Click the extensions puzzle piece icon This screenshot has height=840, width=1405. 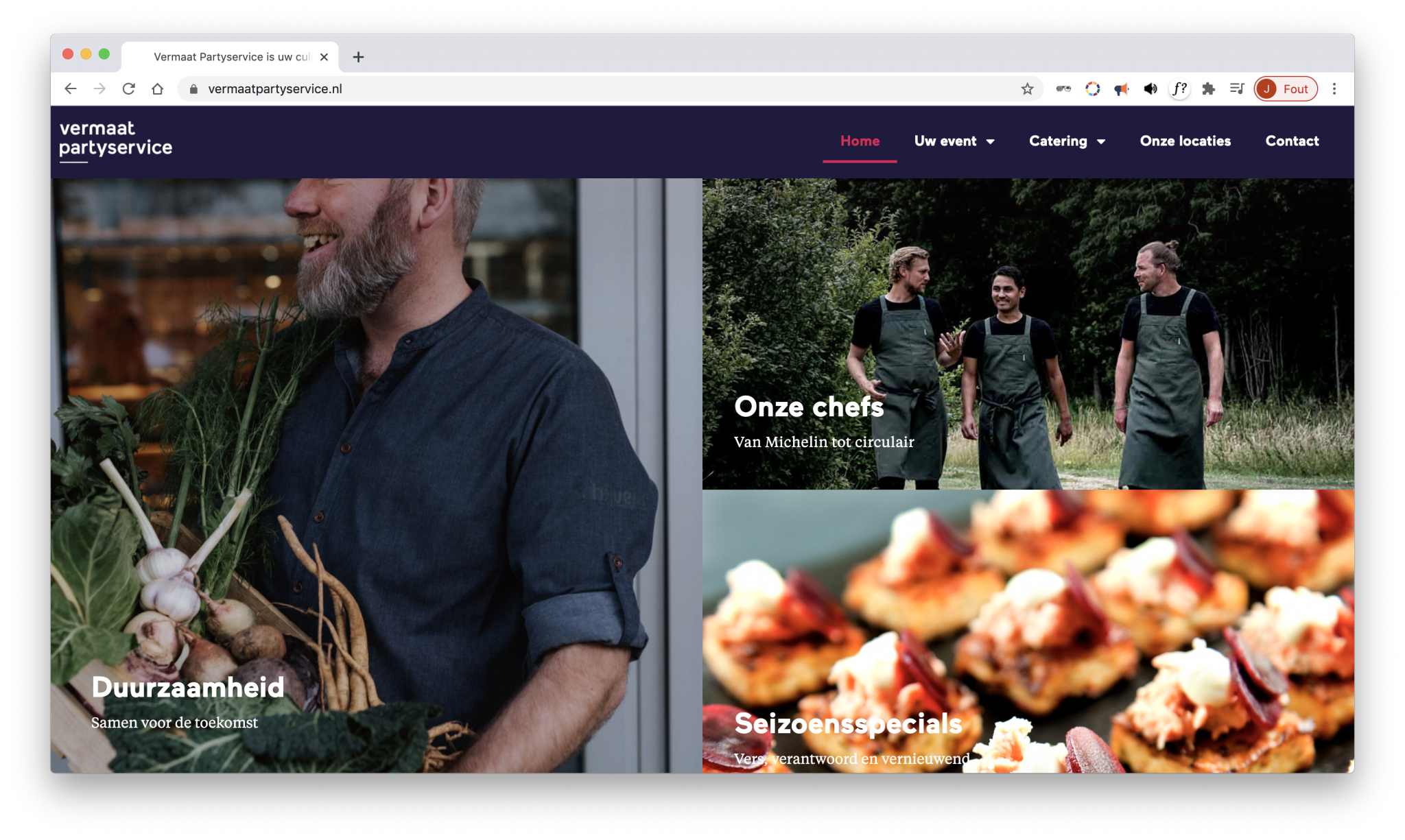pos(1207,89)
